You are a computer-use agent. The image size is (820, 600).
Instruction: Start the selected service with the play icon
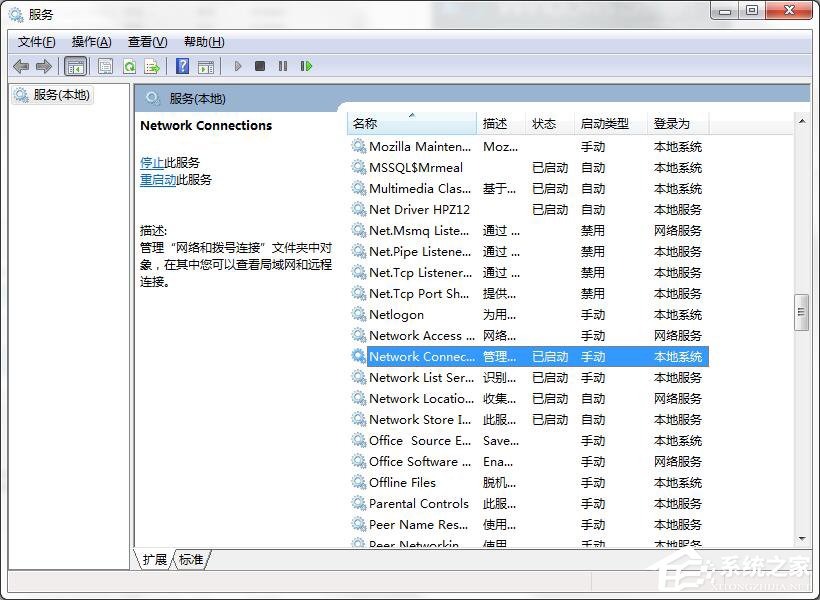pyautogui.click(x=238, y=66)
